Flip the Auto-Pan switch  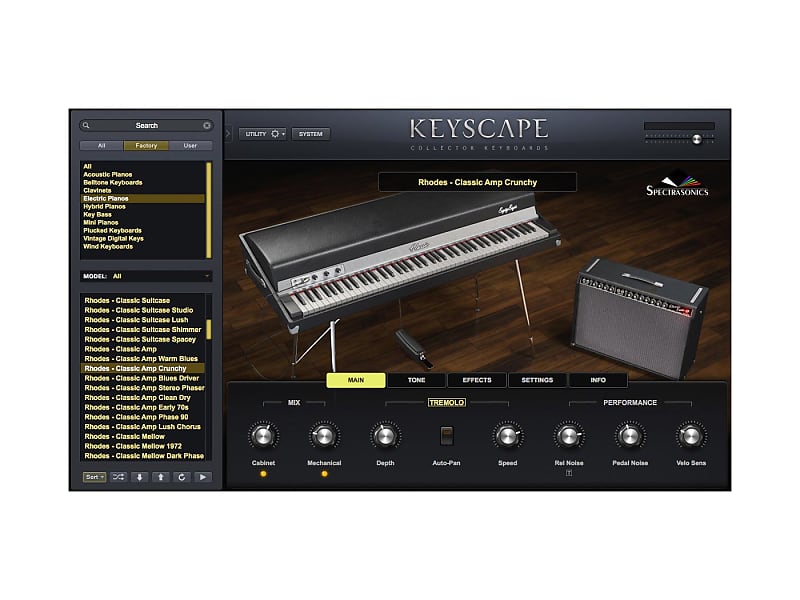(x=446, y=436)
